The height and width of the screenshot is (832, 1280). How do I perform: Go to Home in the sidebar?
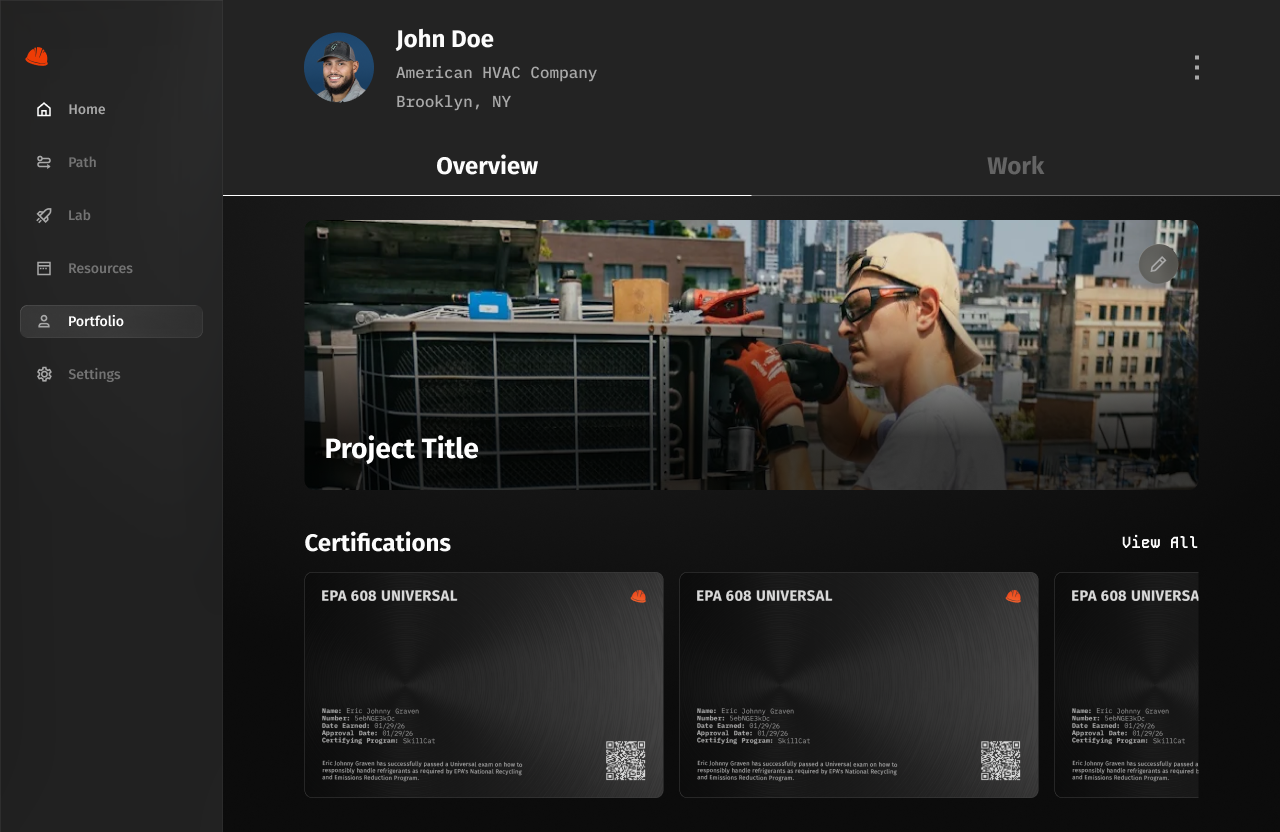click(x=111, y=109)
